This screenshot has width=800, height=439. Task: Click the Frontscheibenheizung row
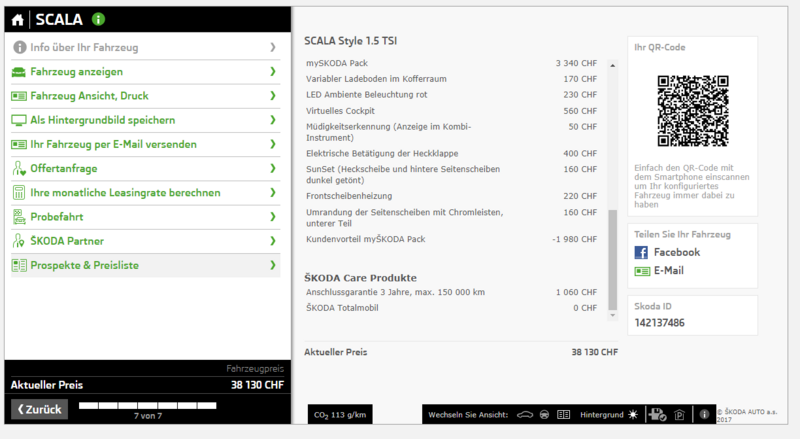(452, 196)
